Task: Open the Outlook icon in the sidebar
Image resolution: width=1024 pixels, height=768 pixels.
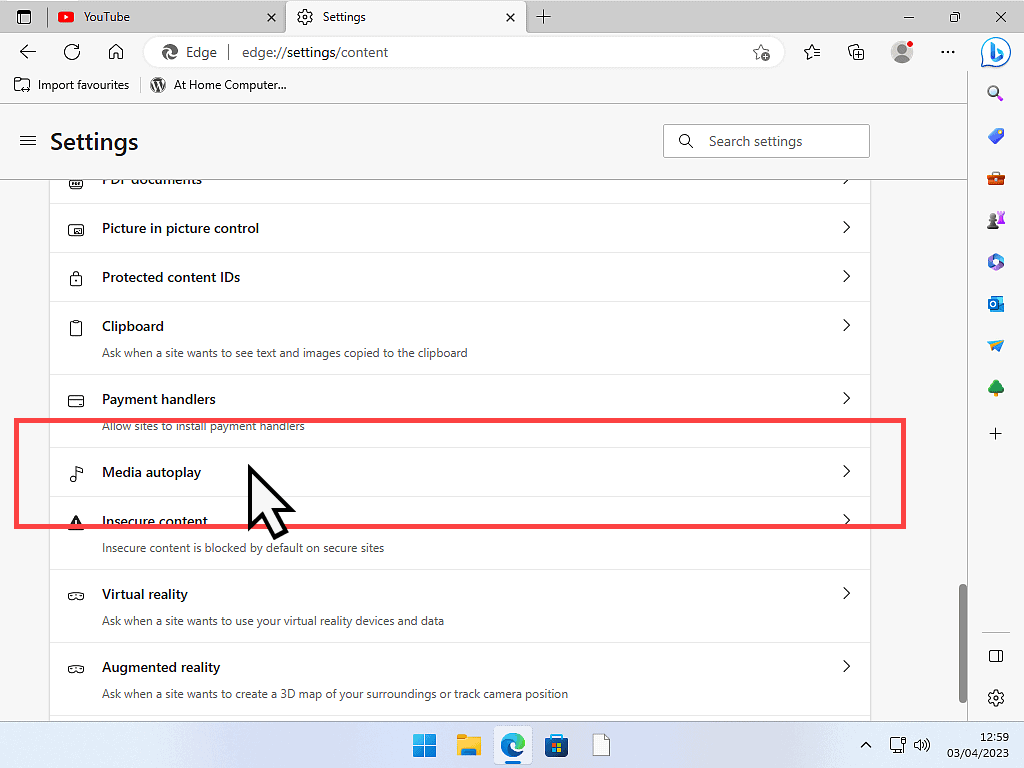Action: 995,304
